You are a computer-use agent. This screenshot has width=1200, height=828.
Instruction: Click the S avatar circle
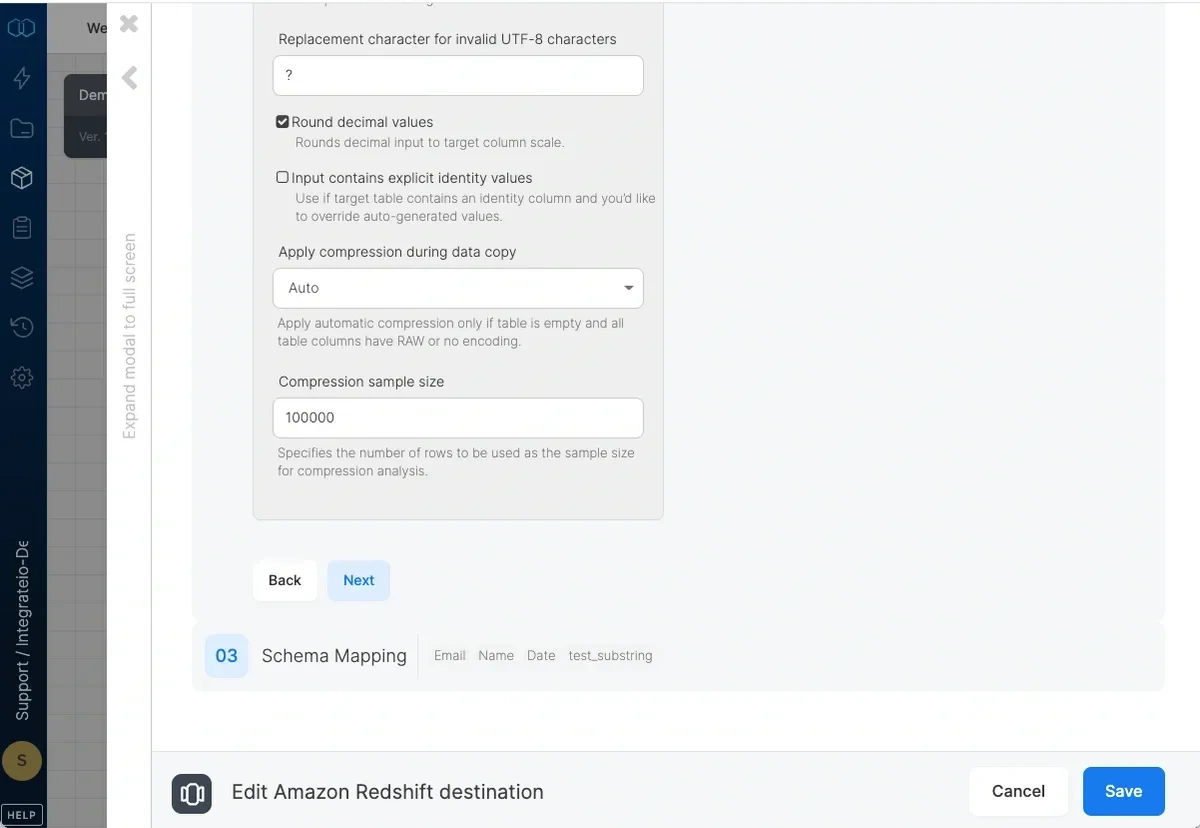(22, 761)
